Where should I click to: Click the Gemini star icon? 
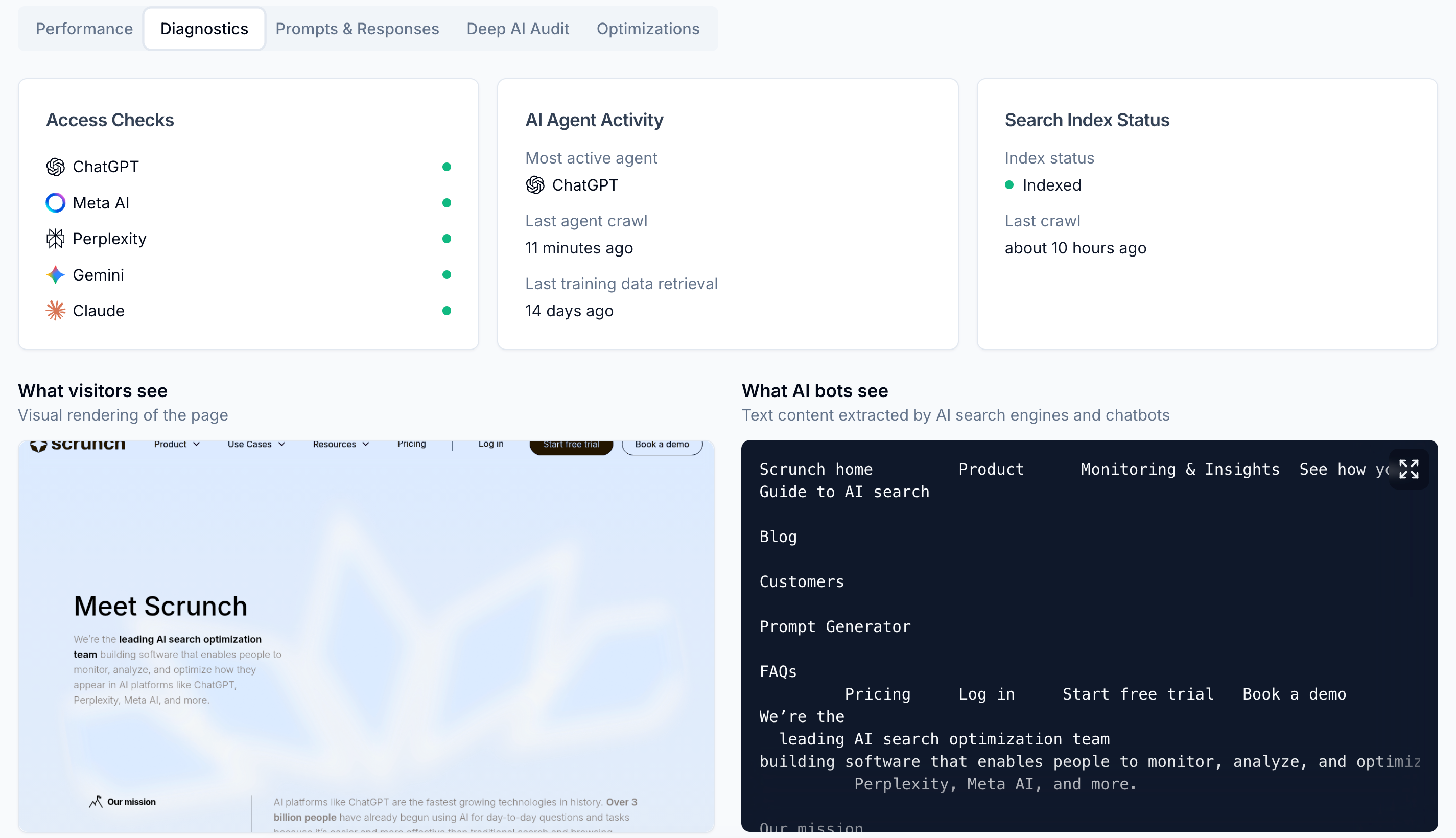[x=55, y=274]
